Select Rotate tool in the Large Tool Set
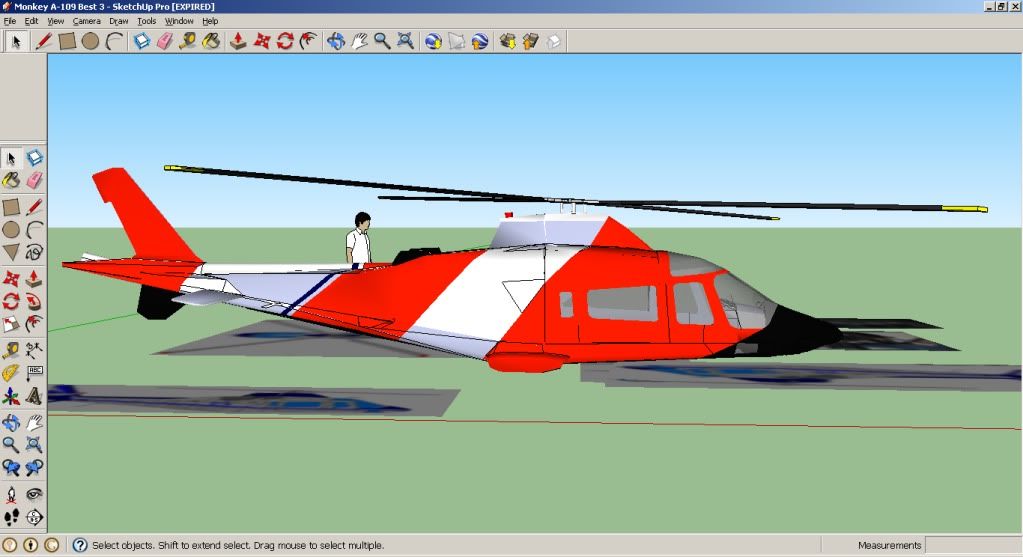This screenshot has width=1023, height=557. point(11,301)
